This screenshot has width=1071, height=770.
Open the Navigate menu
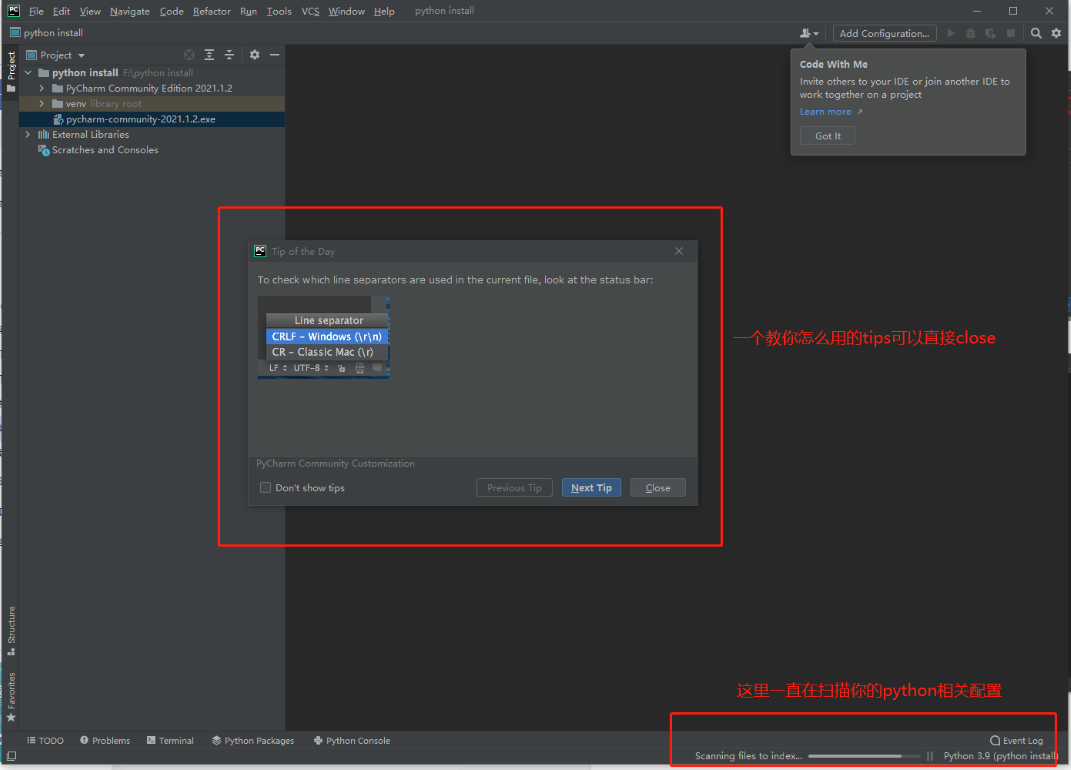(x=130, y=11)
